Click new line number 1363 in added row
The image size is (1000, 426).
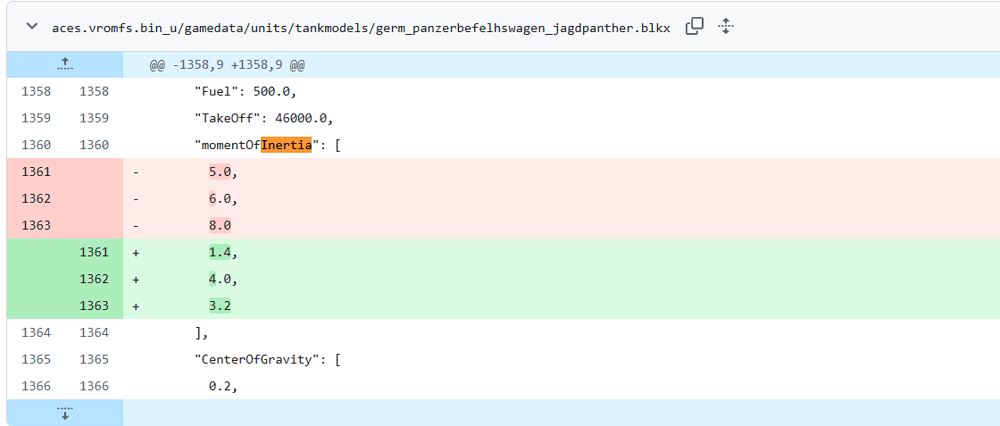point(94,306)
